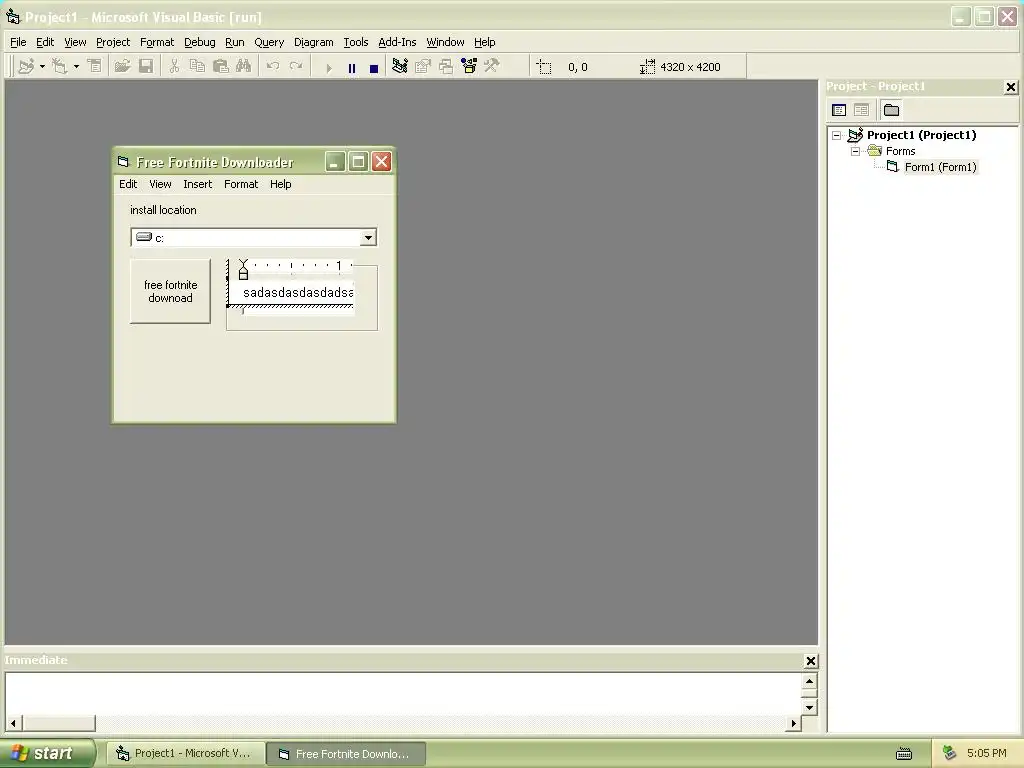Image resolution: width=1024 pixels, height=768 pixels.
Task: Open the Visual Basic View menu
Action: coord(75,42)
